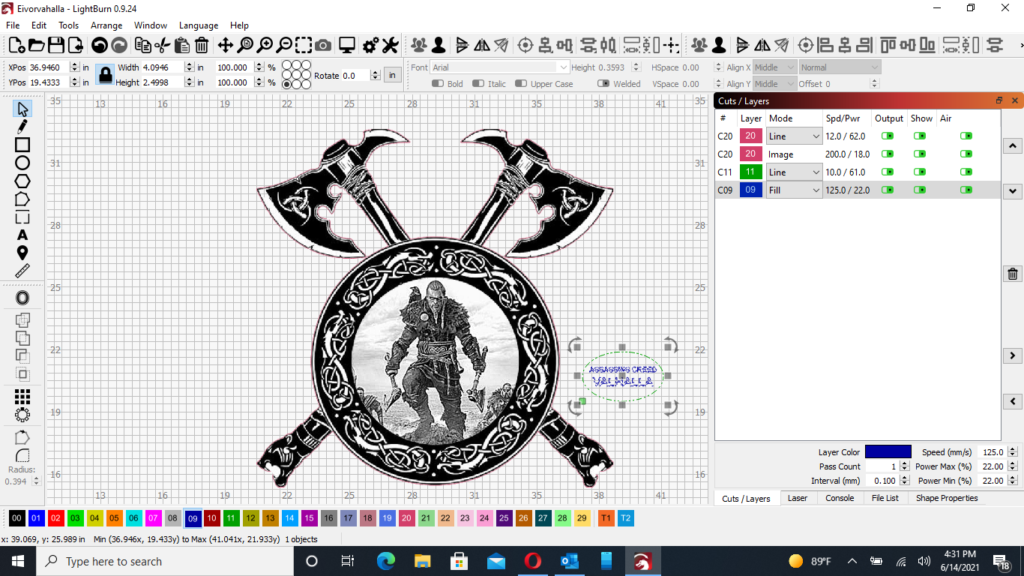1024x576 pixels.
Task: Delete the selected layer with the panel trash icon
Action: (1013, 274)
